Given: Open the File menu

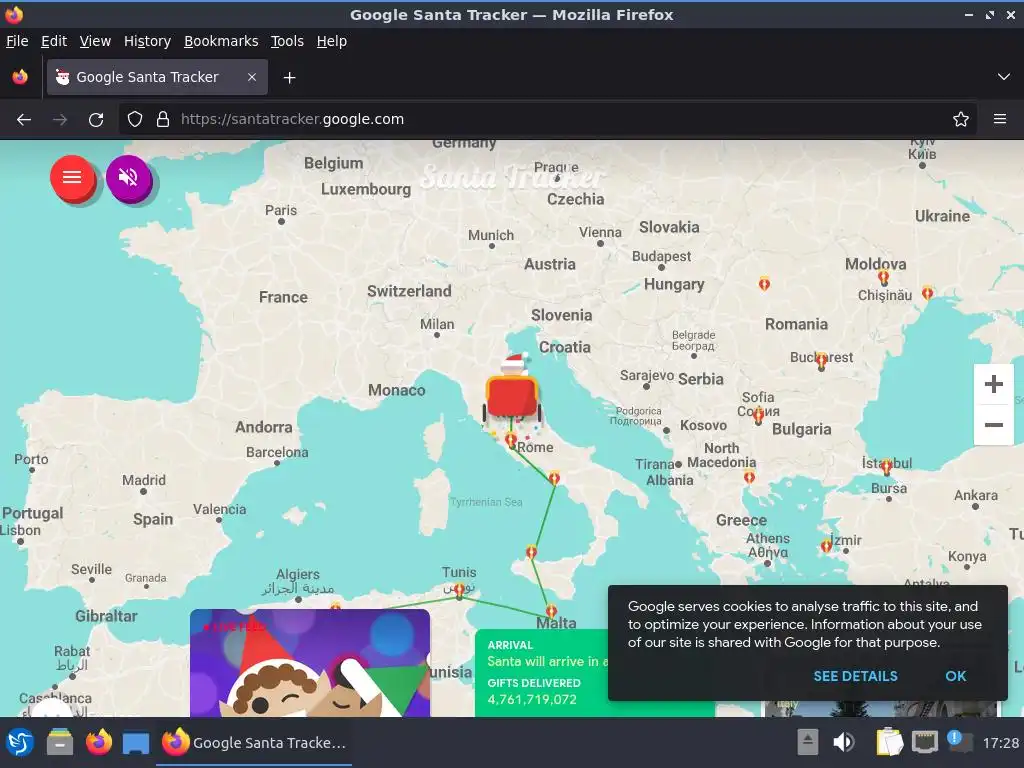Looking at the screenshot, I should (17, 41).
